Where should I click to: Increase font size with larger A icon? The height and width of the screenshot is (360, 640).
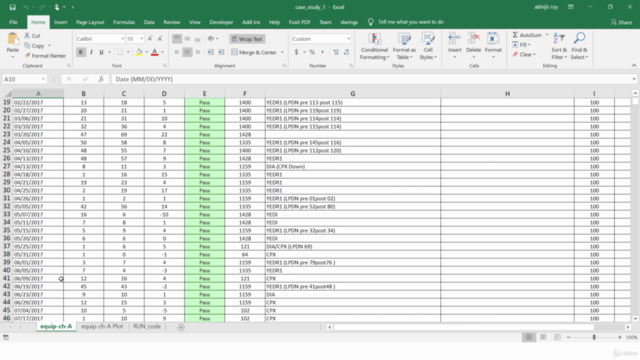click(150, 38)
